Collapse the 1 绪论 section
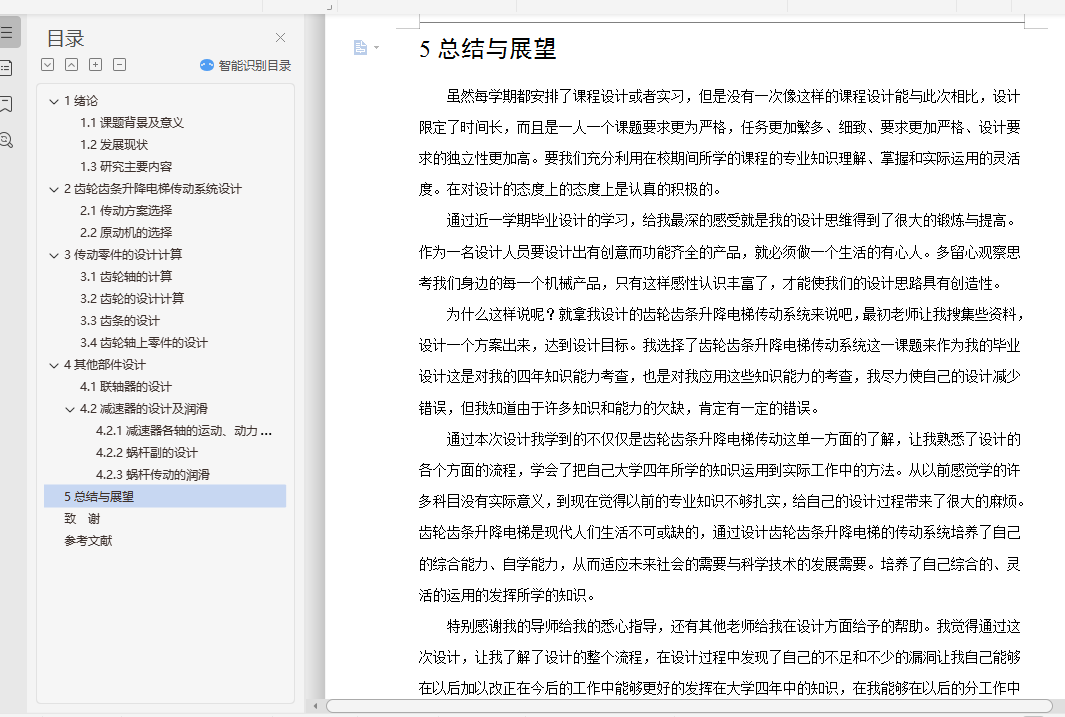 tap(54, 101)
